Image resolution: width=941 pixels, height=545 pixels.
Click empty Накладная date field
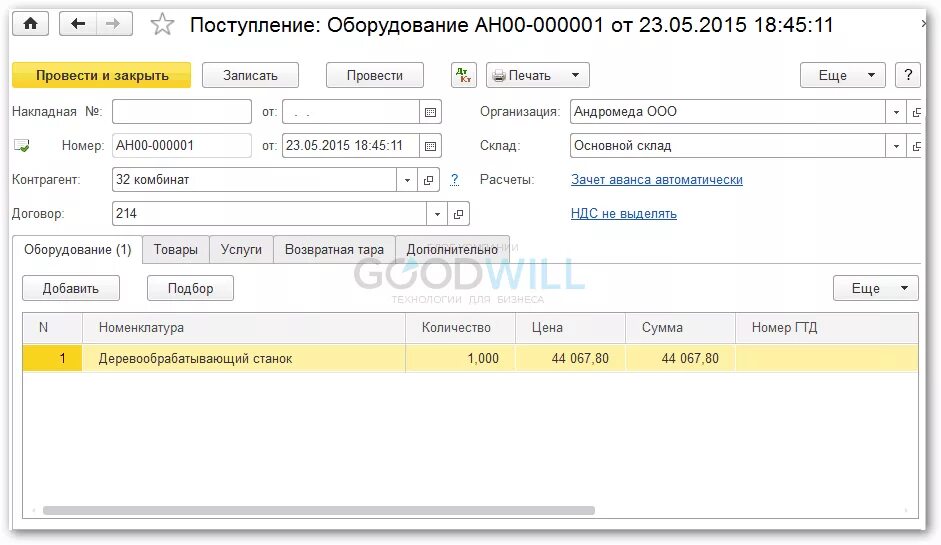[x=350, y=112]
